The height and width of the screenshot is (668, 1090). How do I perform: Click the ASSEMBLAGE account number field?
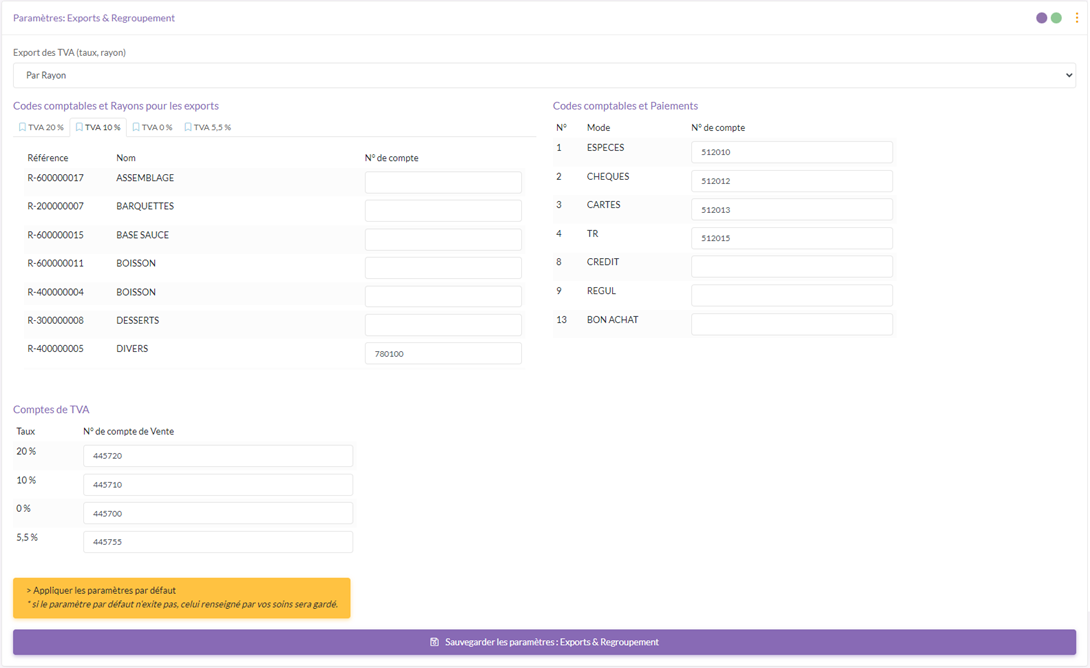[x=443, y=182]
